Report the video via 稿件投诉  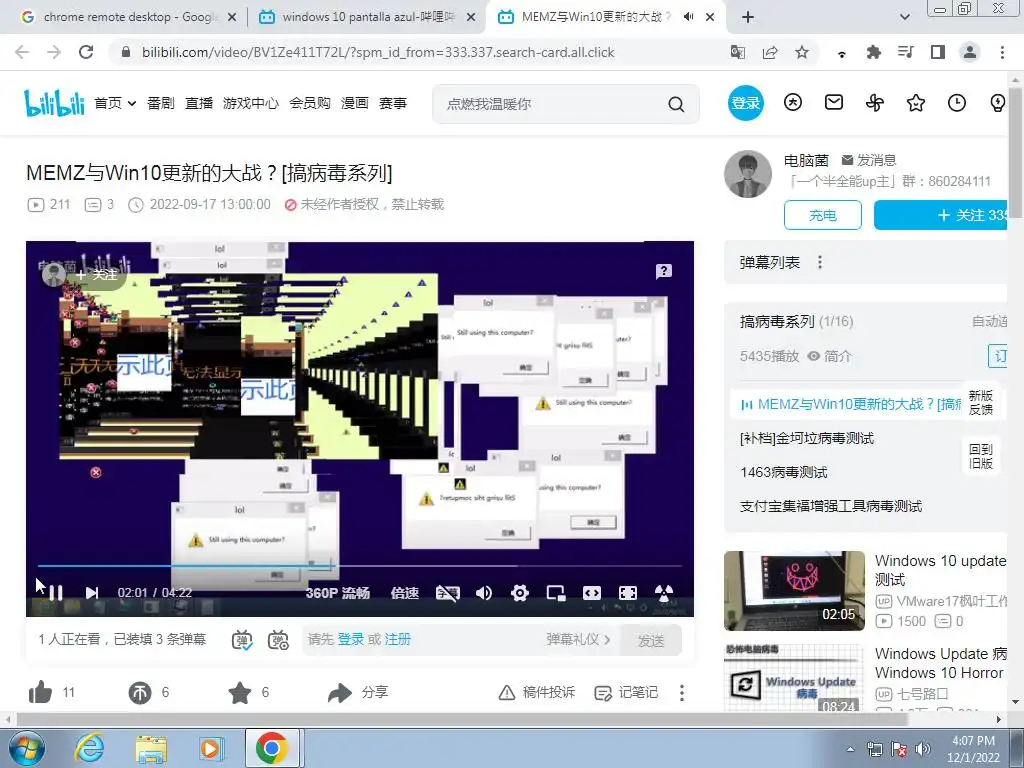coord(537,692)
